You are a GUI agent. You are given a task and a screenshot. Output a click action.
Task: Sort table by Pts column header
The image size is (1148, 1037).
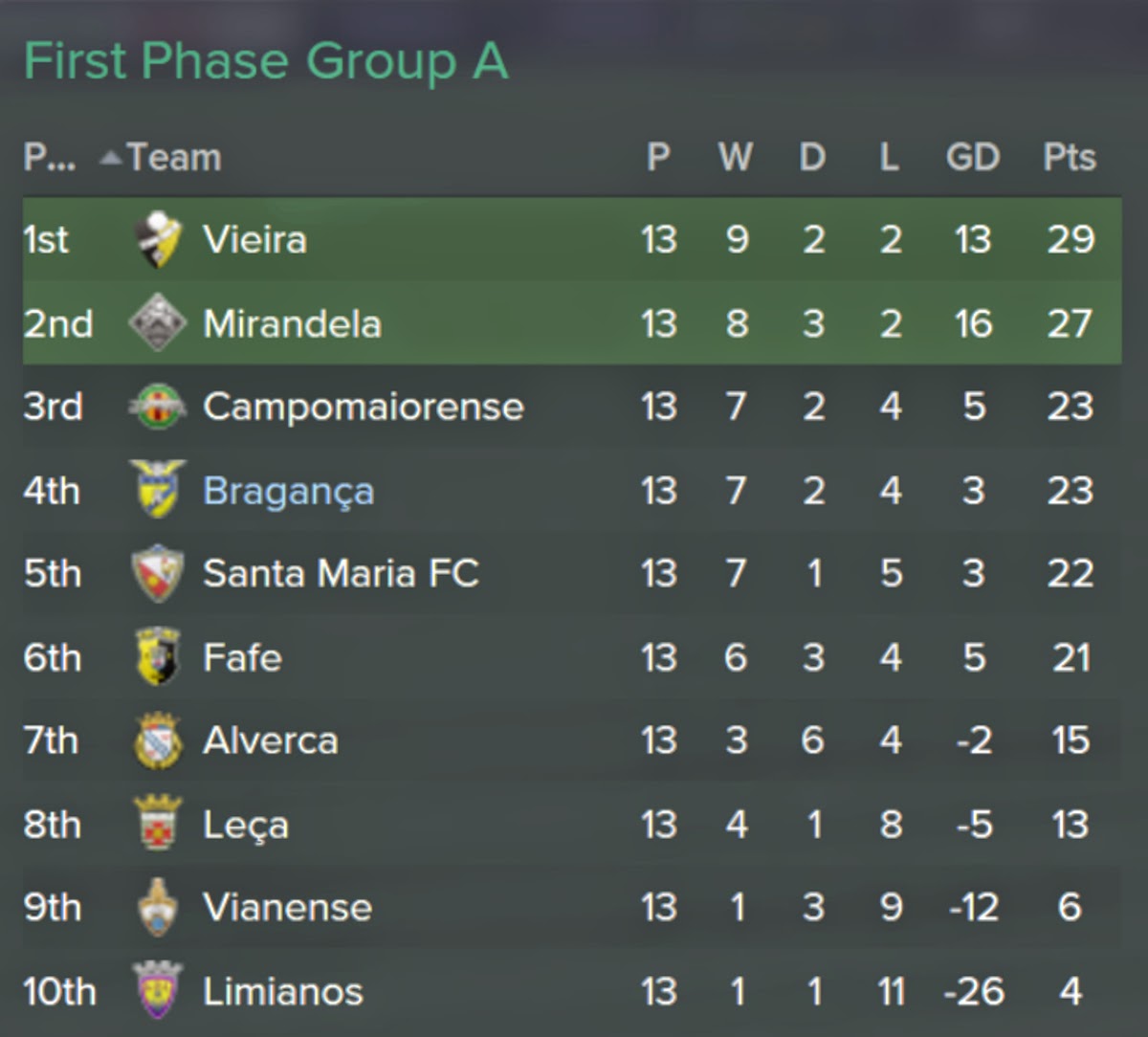[1070, 157]
